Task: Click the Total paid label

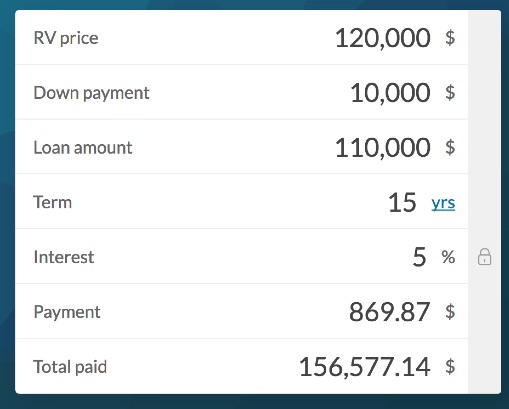Action: 70,367
